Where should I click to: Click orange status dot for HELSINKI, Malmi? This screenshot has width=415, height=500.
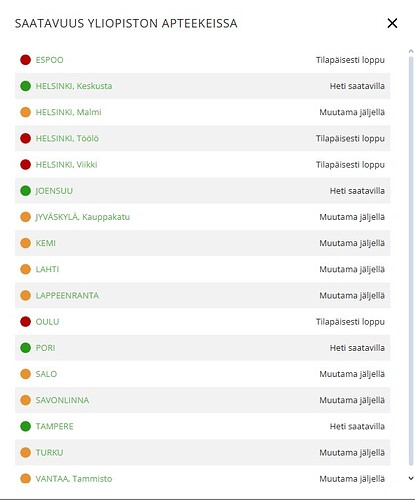tap(26, 112)
